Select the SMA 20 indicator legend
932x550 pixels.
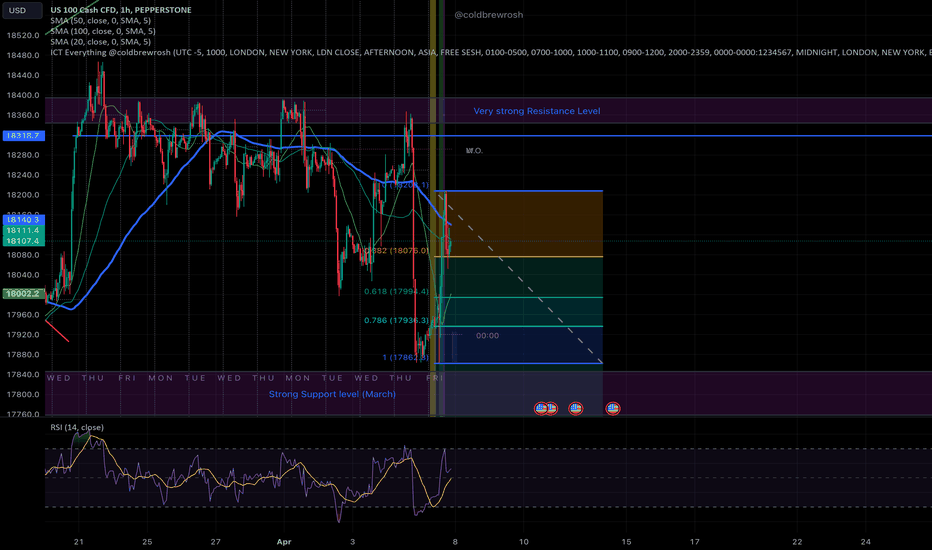[x=100, y=42]
